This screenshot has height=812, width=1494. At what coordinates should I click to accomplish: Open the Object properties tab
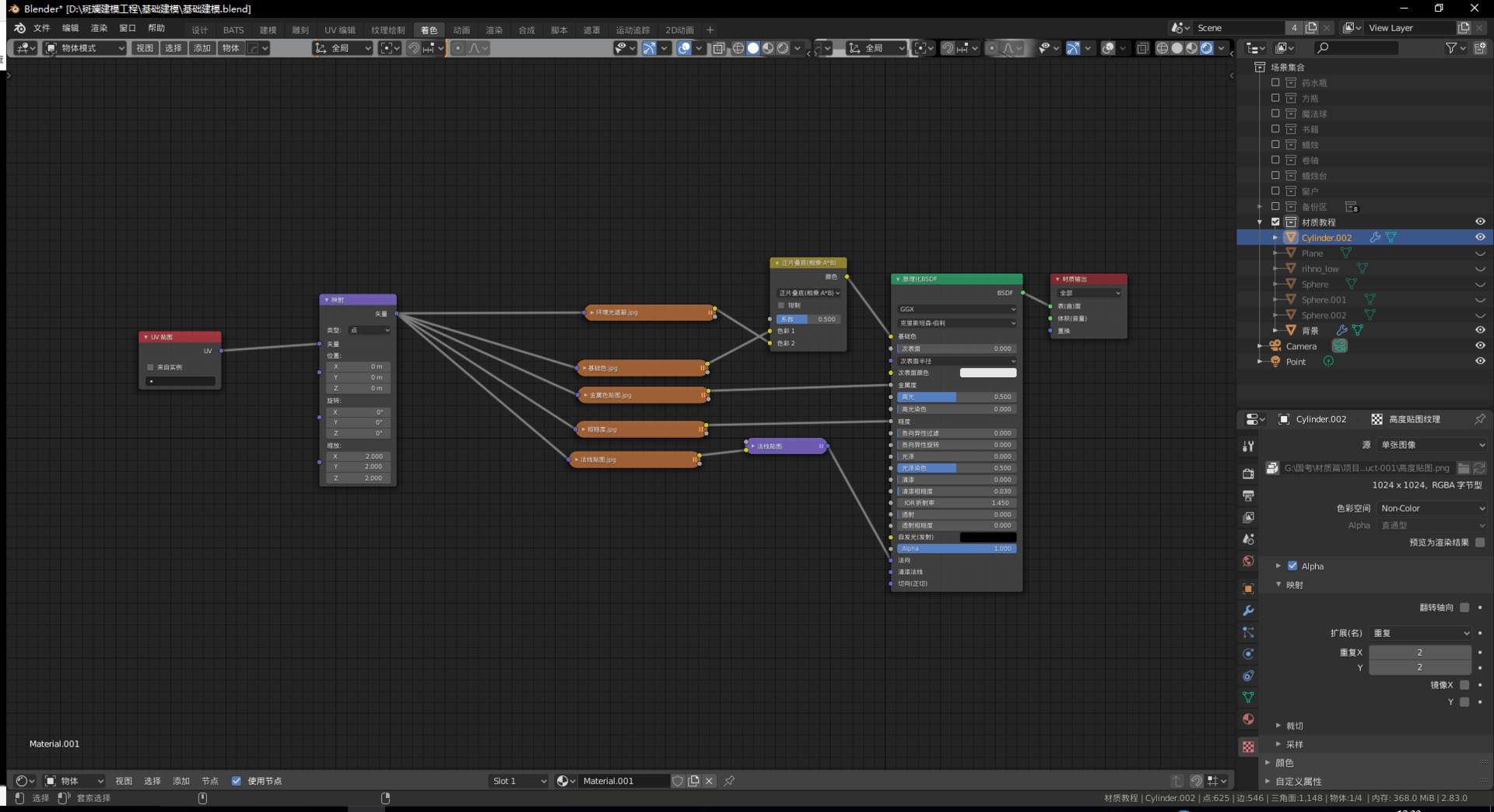pos(1248,589)
